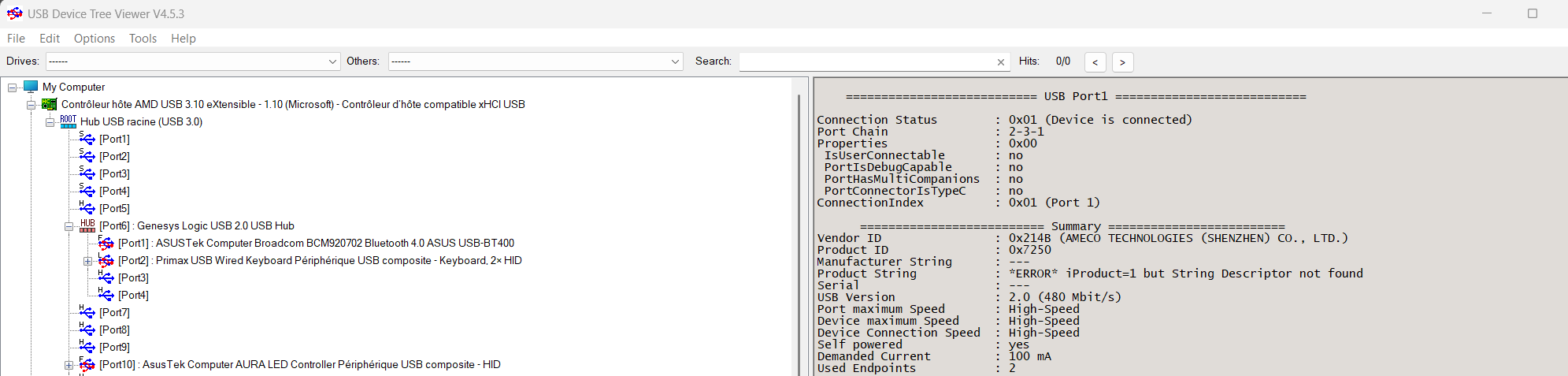Click the AURA LED Controller device icon
The width and height of the screenshot is (1568, 376).
[x=87, y=364]
